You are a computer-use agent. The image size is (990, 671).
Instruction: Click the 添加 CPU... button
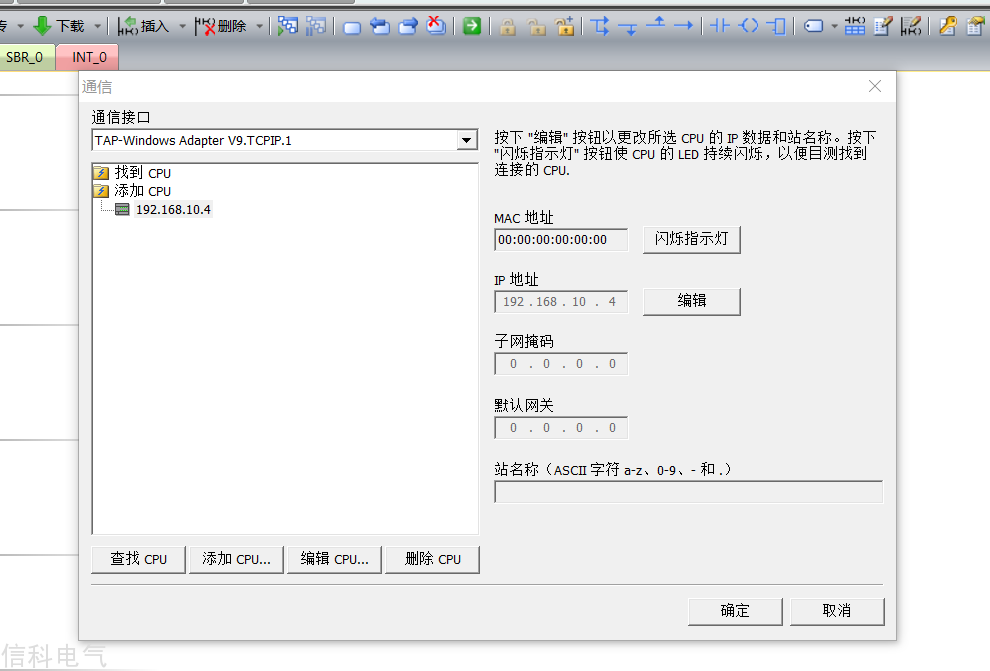236,559
